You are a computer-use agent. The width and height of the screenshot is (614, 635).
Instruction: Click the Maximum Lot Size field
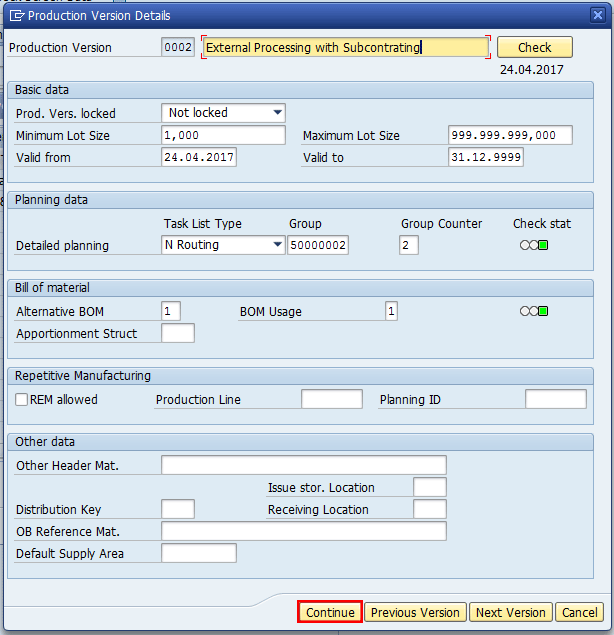pos(510,135)
